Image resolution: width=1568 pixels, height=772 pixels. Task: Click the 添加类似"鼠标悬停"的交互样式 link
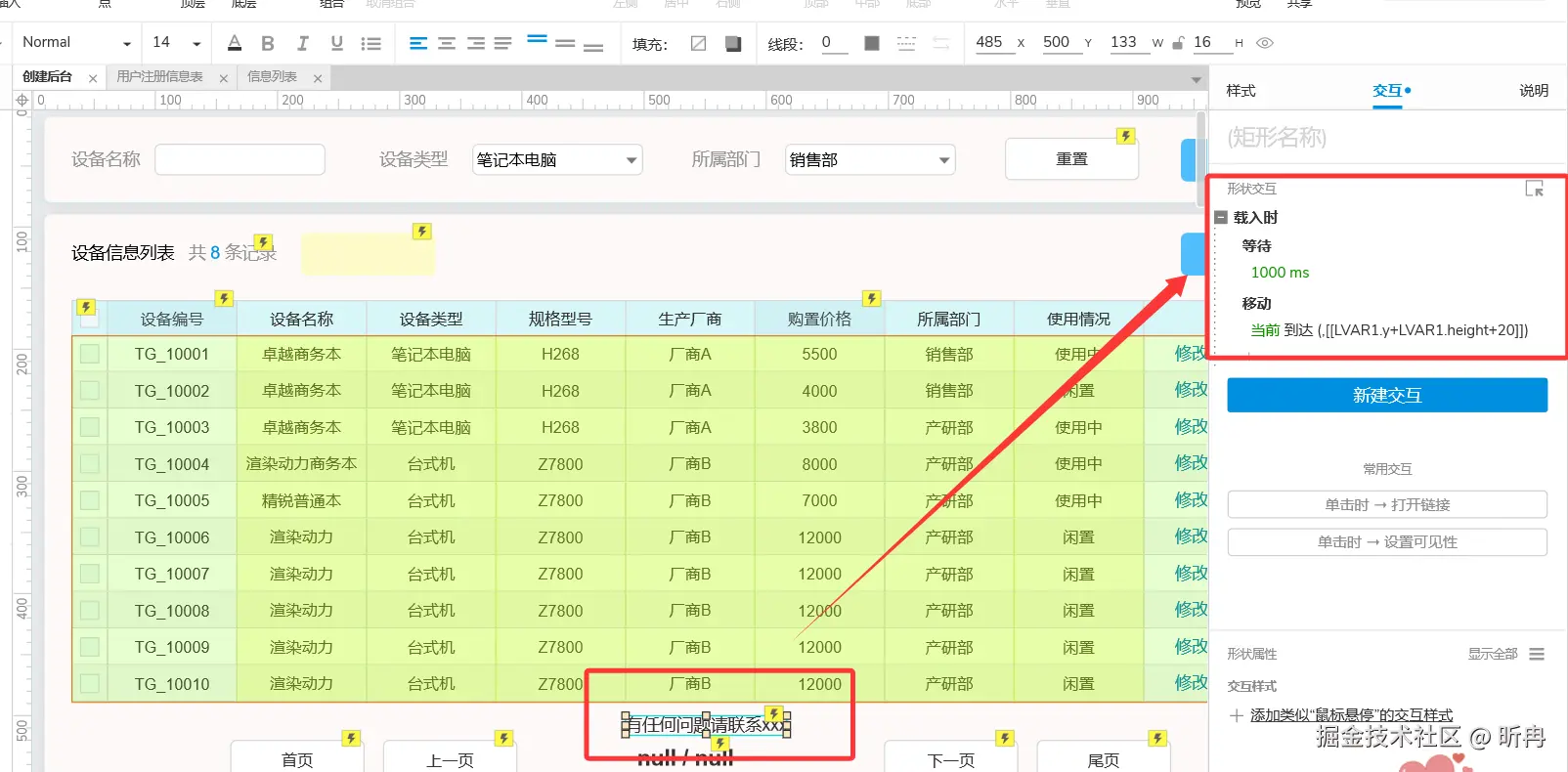click(x=1351, y=715)
